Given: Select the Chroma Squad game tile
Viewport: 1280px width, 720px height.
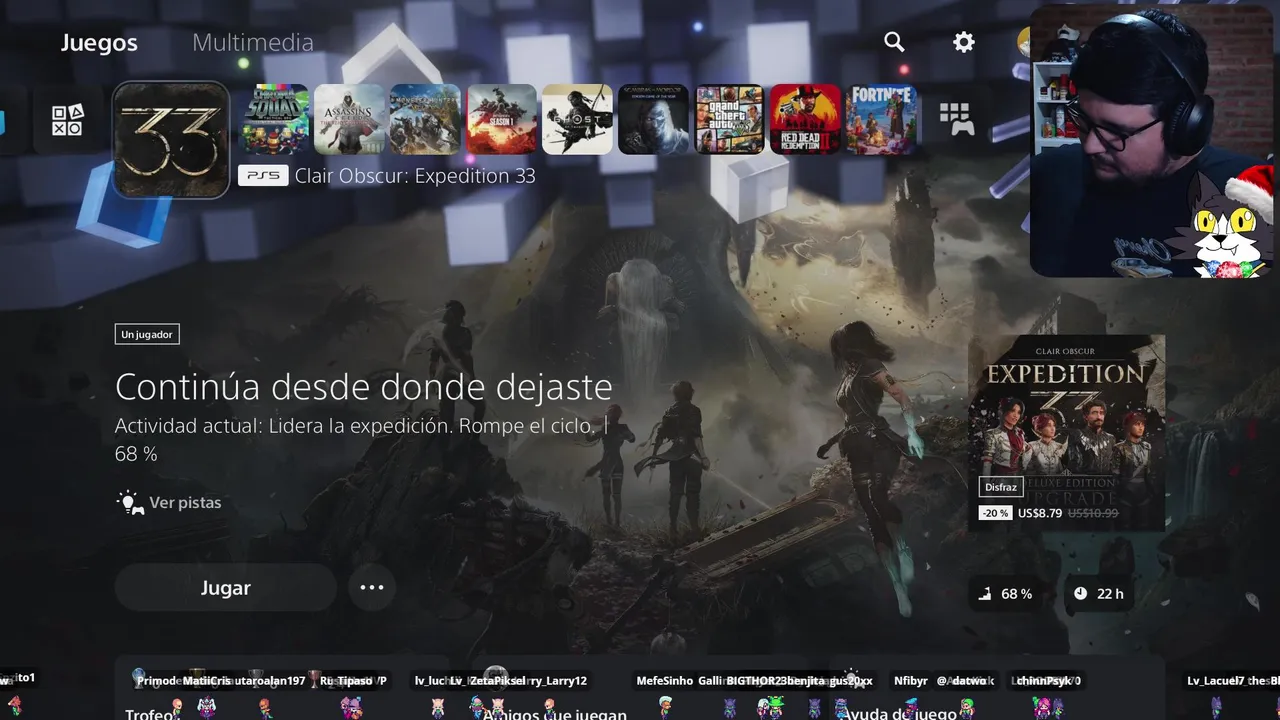Looking at the screenshot, I should [x=275, y=119].
